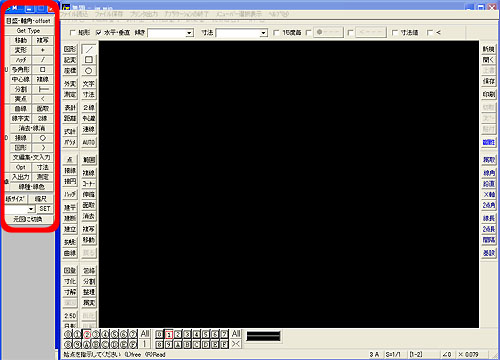Select square layer group 3
Image resolution: width=500 pixels, height=360 pixels.
pos(187,334)
